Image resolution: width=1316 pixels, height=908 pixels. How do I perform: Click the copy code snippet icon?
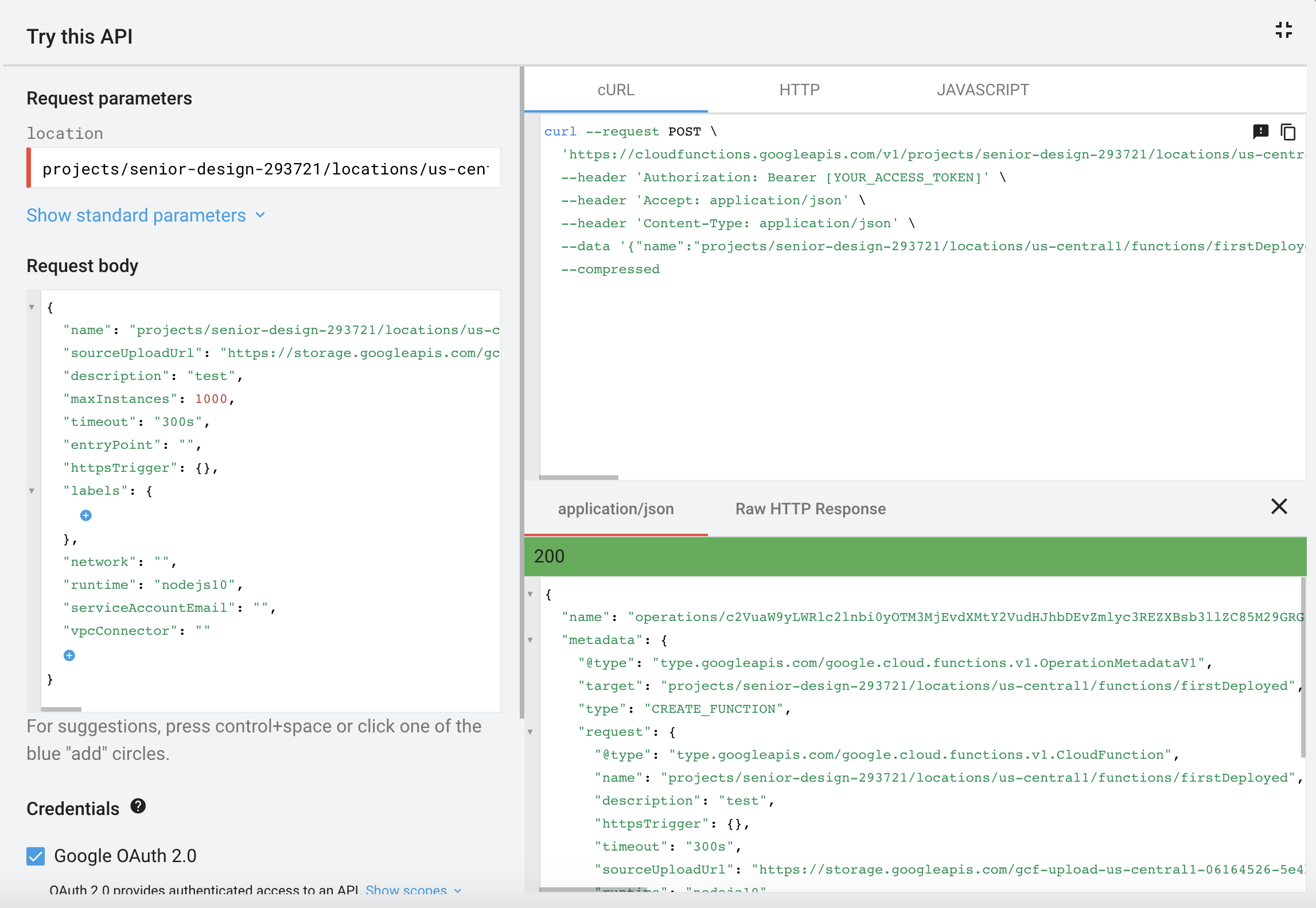click(x=1288, y=132)
